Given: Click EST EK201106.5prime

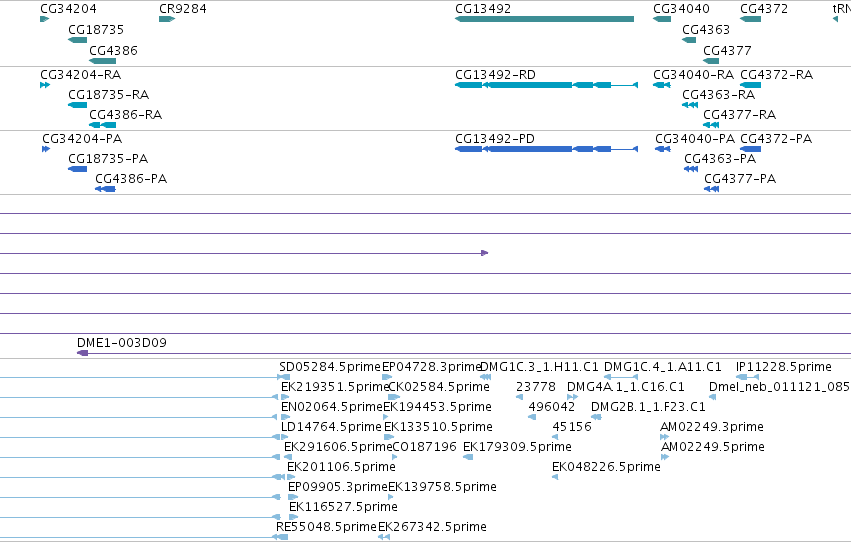Looking at the screenshot, I should click(x=341, y=467).
